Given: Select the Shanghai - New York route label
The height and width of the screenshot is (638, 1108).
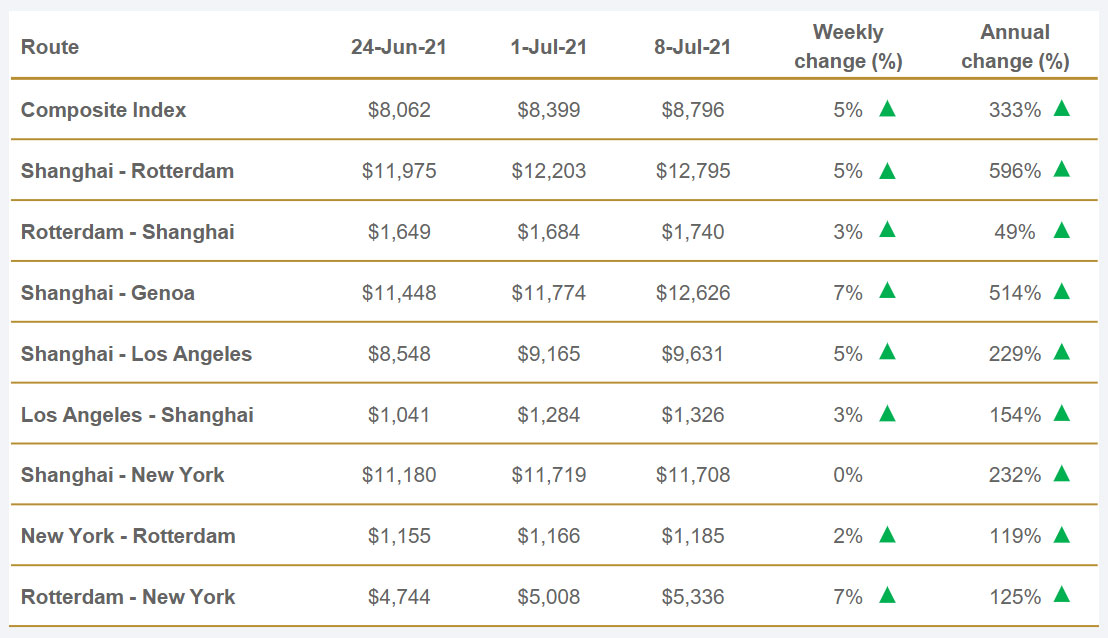Looking at the screenshot, I should [x=122, y=475].
